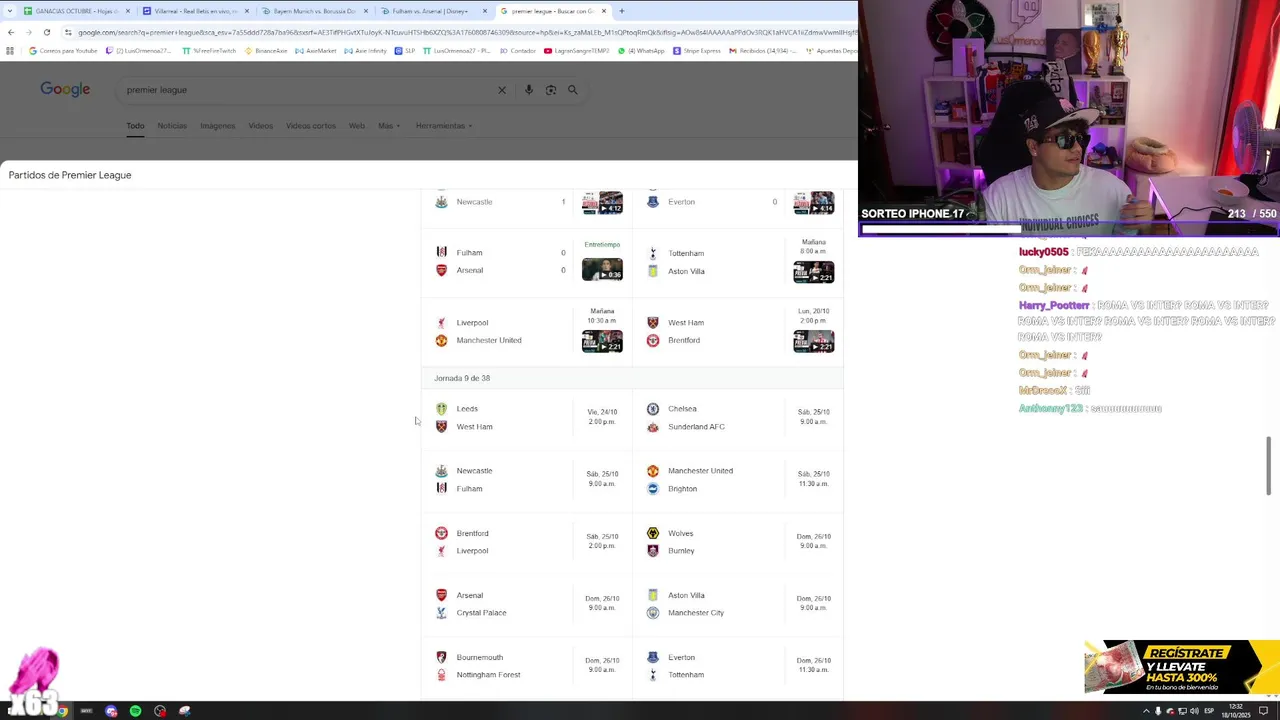Open the Chelsea vs Sunderland AFC match
The image size is (1280, 720).
738,417
